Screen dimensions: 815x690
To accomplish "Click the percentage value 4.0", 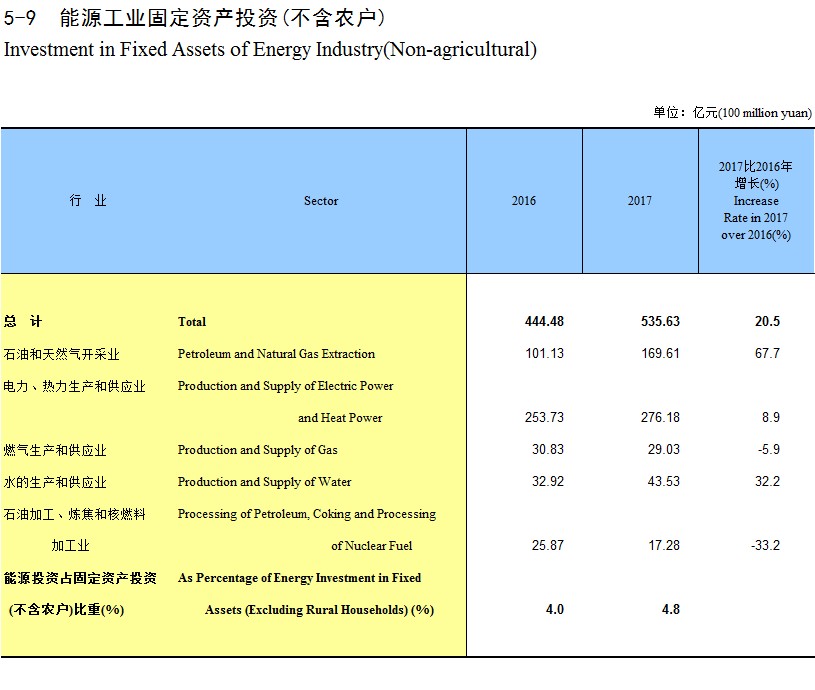I will click(x=555, y=609).
